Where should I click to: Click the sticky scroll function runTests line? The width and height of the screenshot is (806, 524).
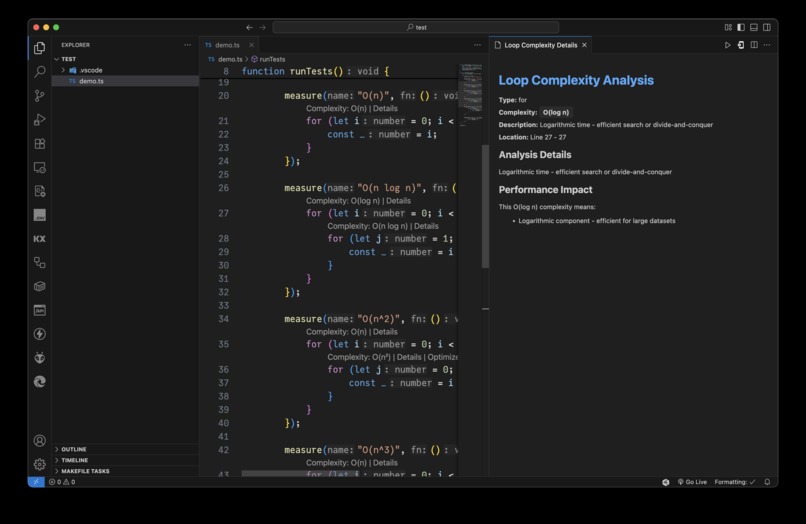(329, 71)
